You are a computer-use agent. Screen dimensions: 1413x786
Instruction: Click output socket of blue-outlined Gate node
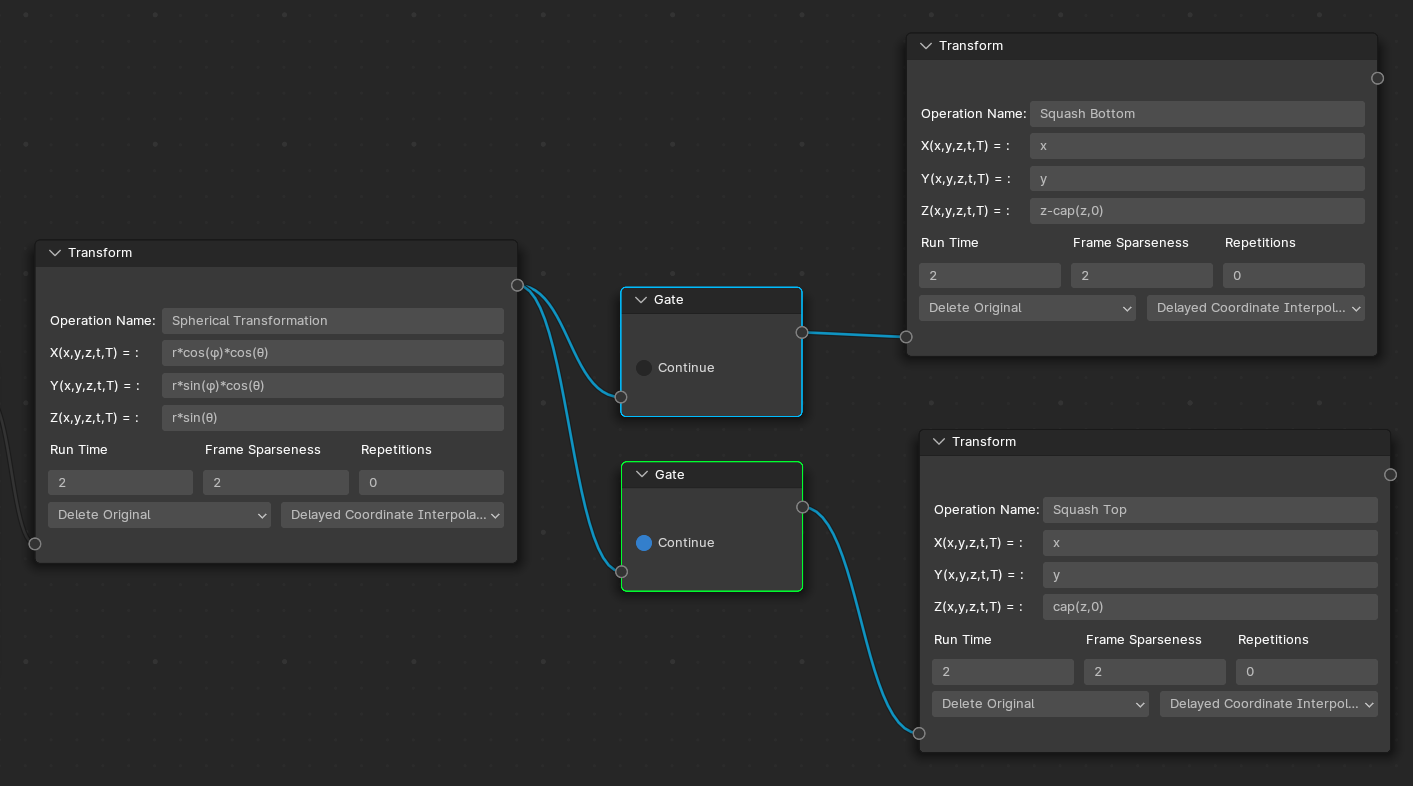click(802, 332)
